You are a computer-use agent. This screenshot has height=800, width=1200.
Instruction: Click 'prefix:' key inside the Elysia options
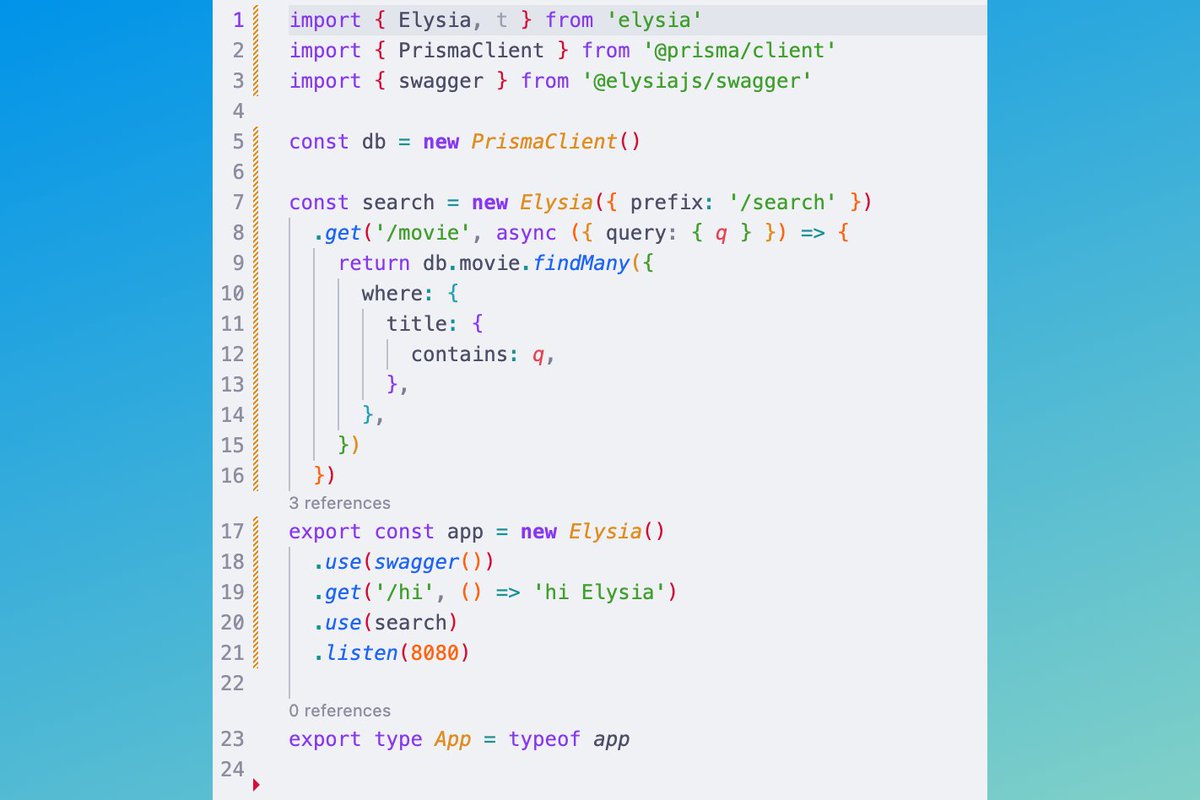673,203
